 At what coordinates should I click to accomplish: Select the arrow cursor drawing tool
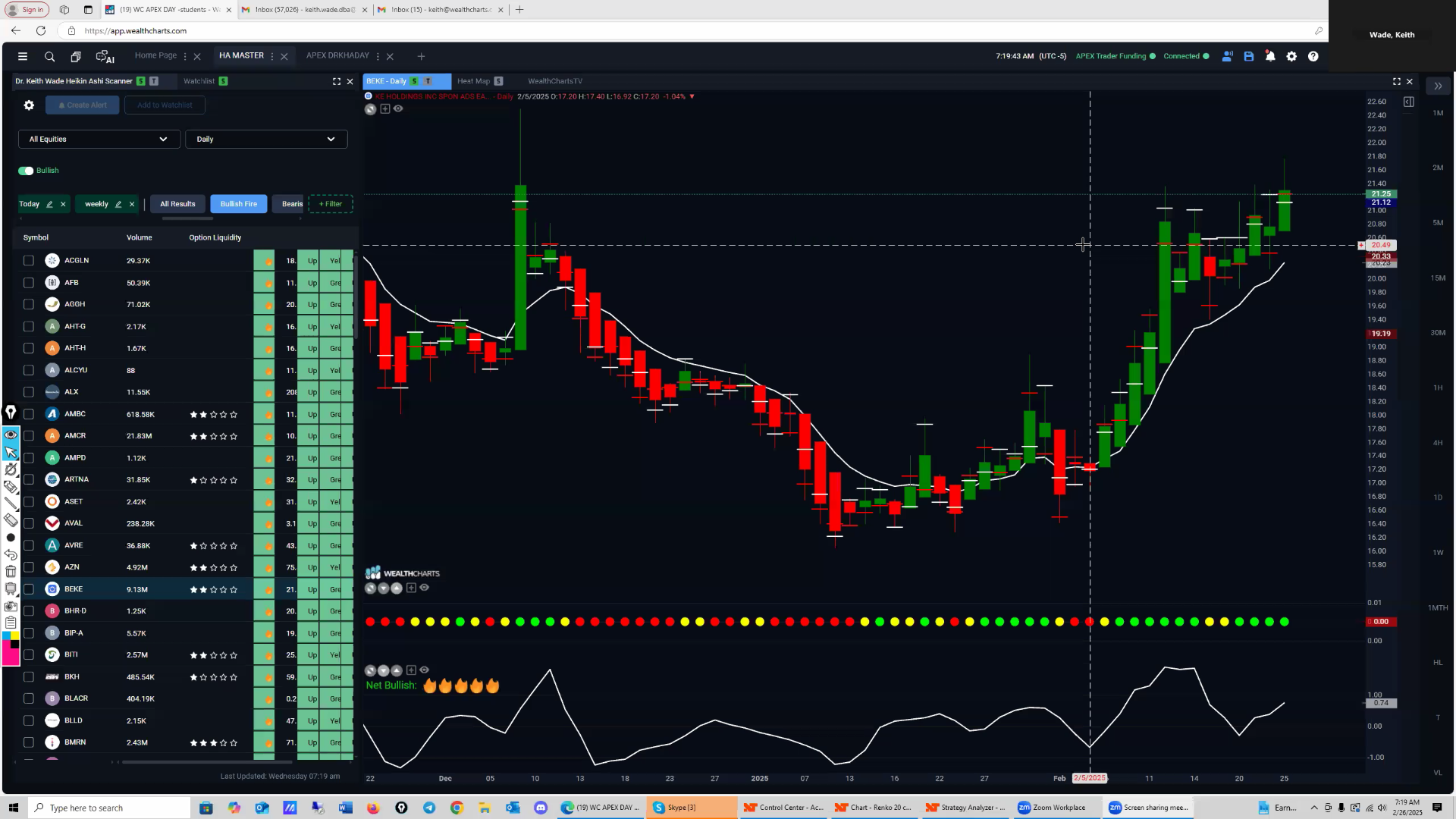(11, 453)
